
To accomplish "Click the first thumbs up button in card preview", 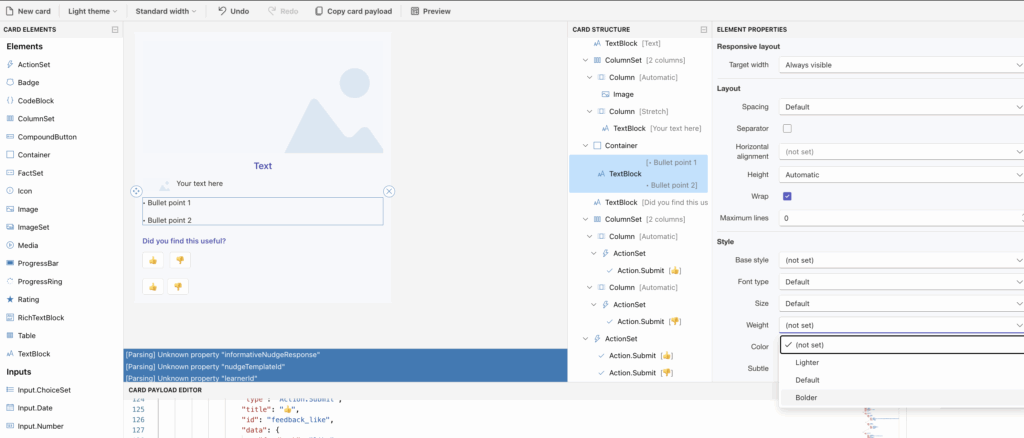I will pos(153,260).
